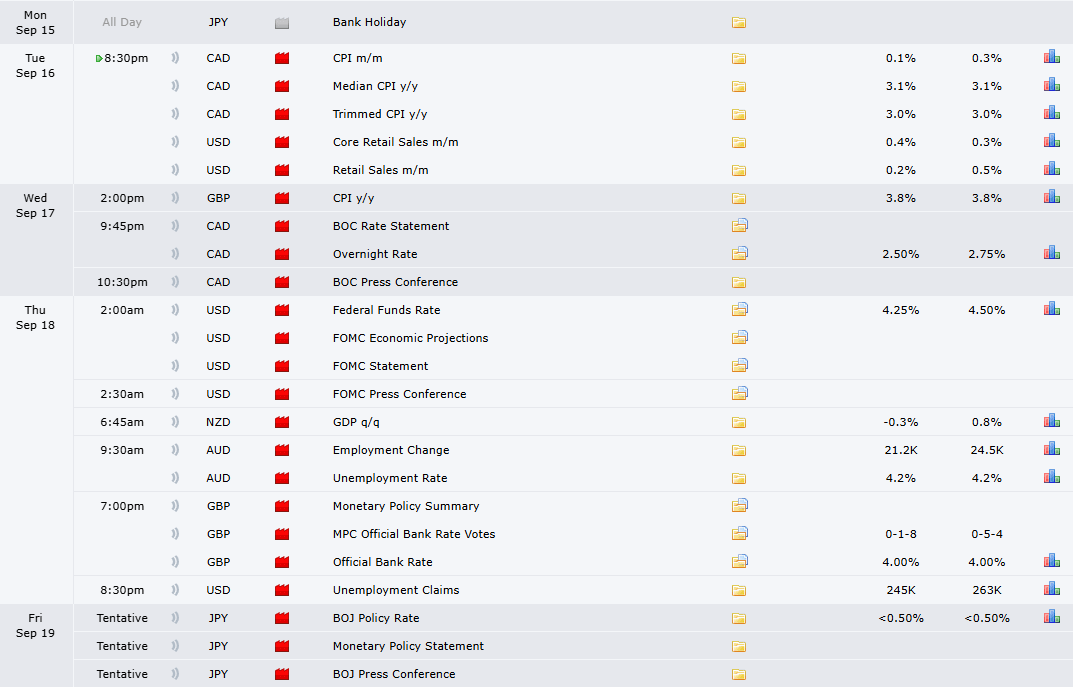The width and height of the screenshot is (1073, 687).
Task: Enable the alert for GBP CPI y/y
Action: (x=175, y=198)
